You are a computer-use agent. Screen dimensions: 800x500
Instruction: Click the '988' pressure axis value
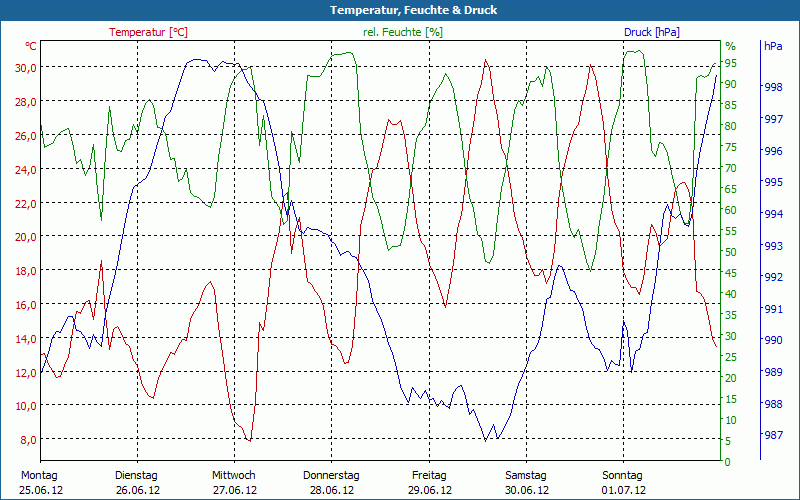pyautogui.click(x=773, y=404)
